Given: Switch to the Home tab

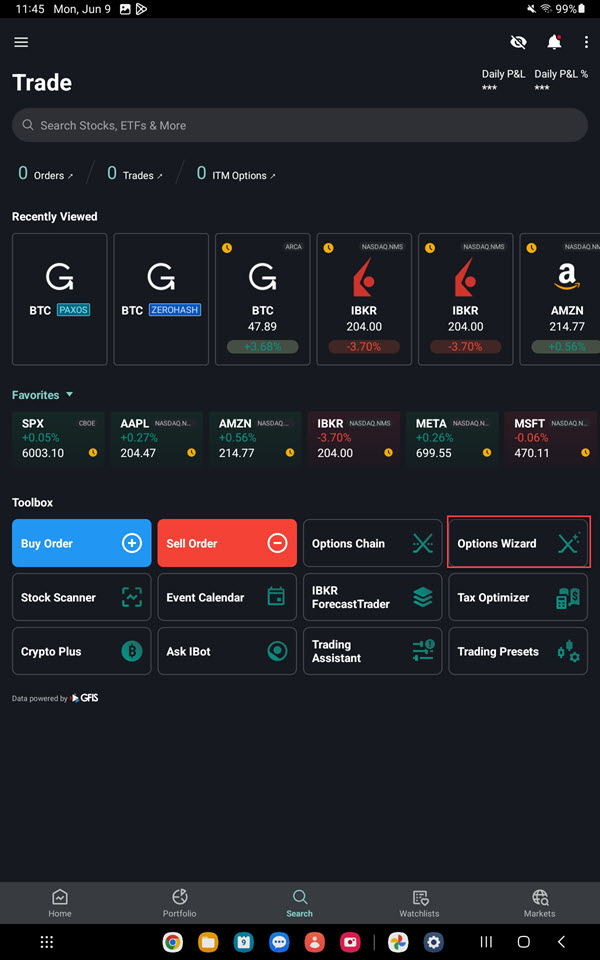Looking at the screenshot, I should pyautogui.click(x=60, y=903).
